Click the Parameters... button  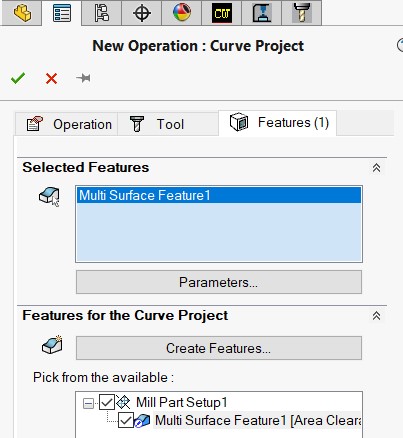tap(219, 282)
